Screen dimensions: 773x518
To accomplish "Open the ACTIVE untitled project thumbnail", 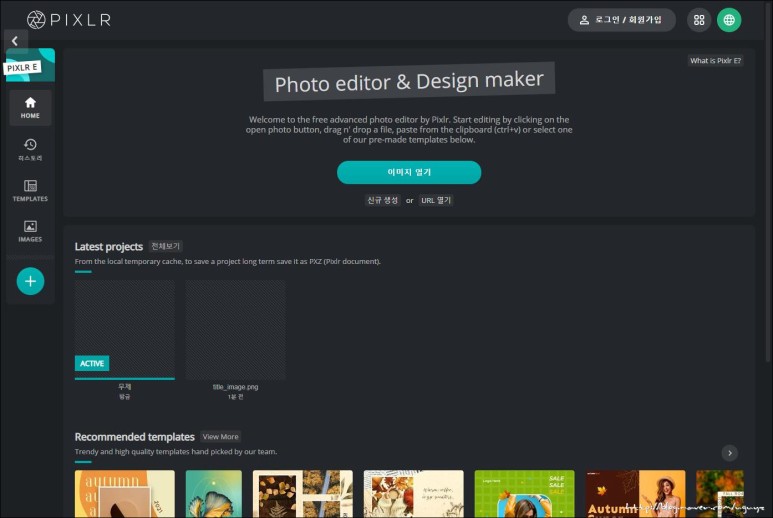I will 125,330.
